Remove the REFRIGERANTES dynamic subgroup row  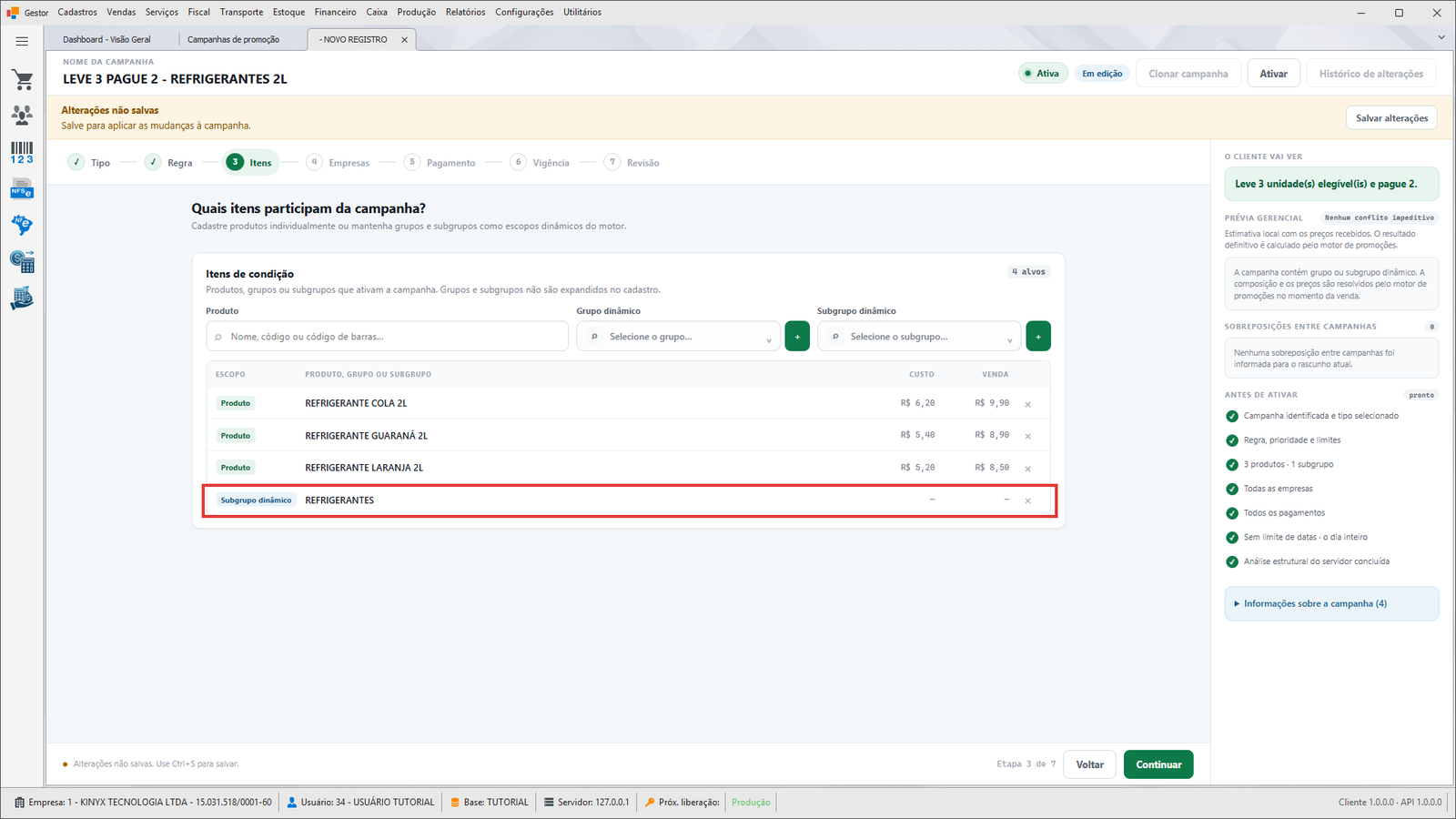tap(1027, 500)
